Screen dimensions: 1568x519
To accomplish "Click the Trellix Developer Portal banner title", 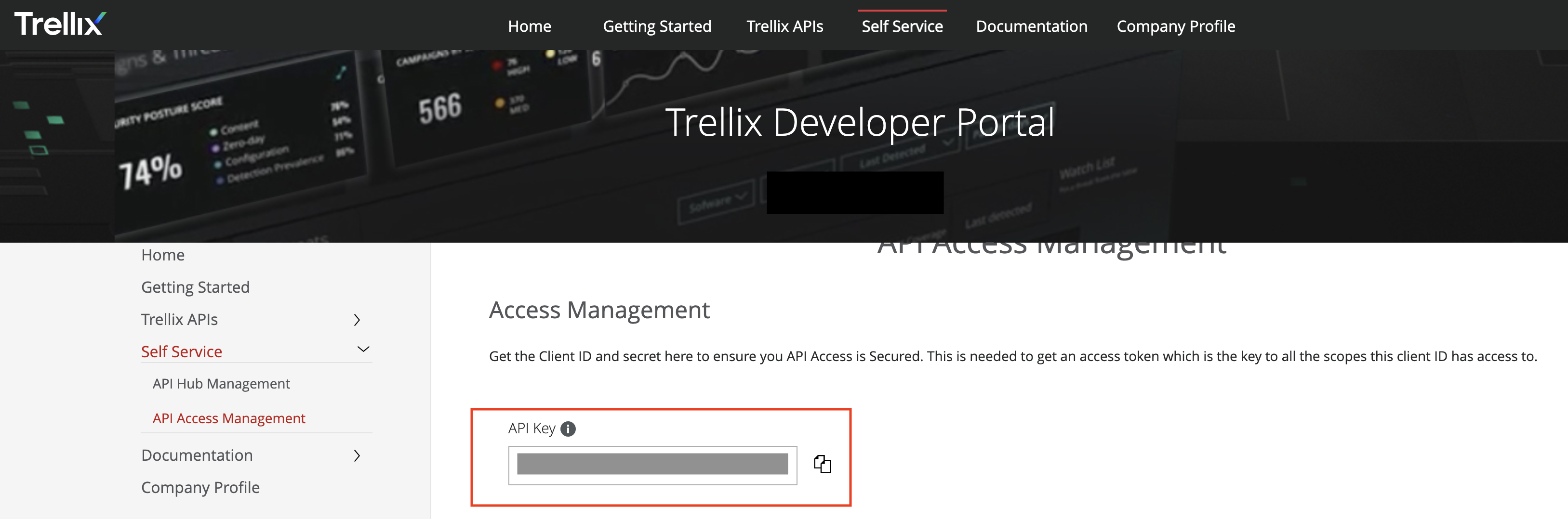I will pos(859,122).
